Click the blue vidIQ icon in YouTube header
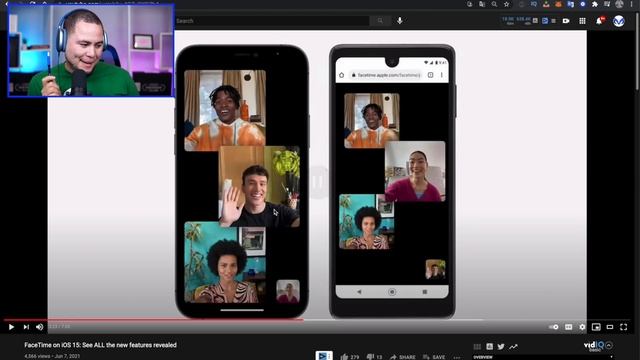This screenshot has width=640, height=360. click(x=545, y=20)
